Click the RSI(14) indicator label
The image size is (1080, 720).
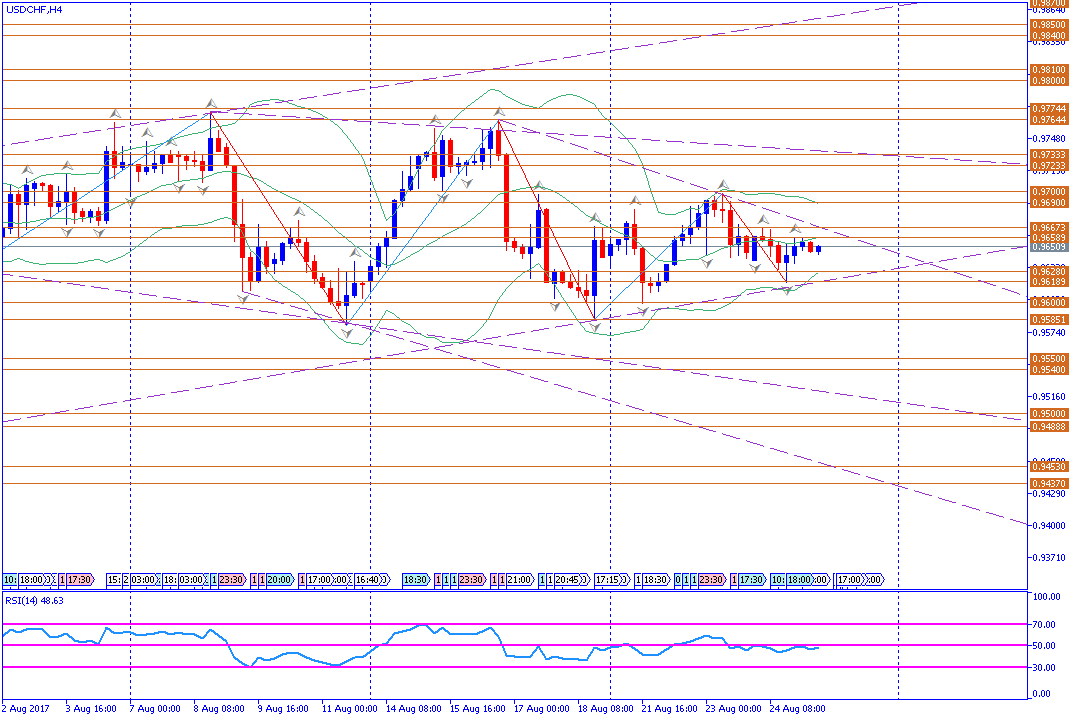tap(34, 600)
